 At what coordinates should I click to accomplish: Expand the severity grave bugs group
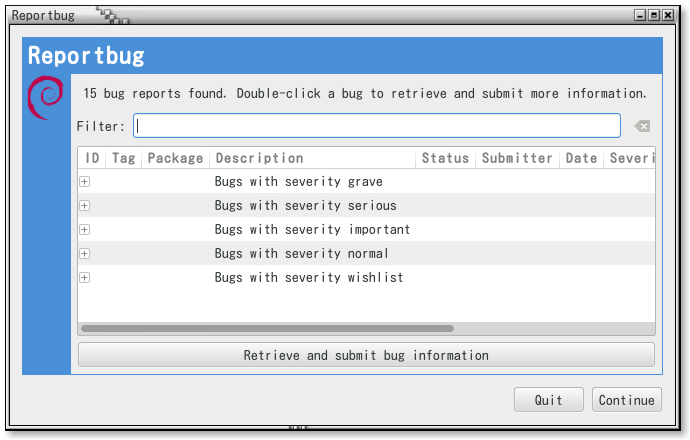[x=85, y=182]
